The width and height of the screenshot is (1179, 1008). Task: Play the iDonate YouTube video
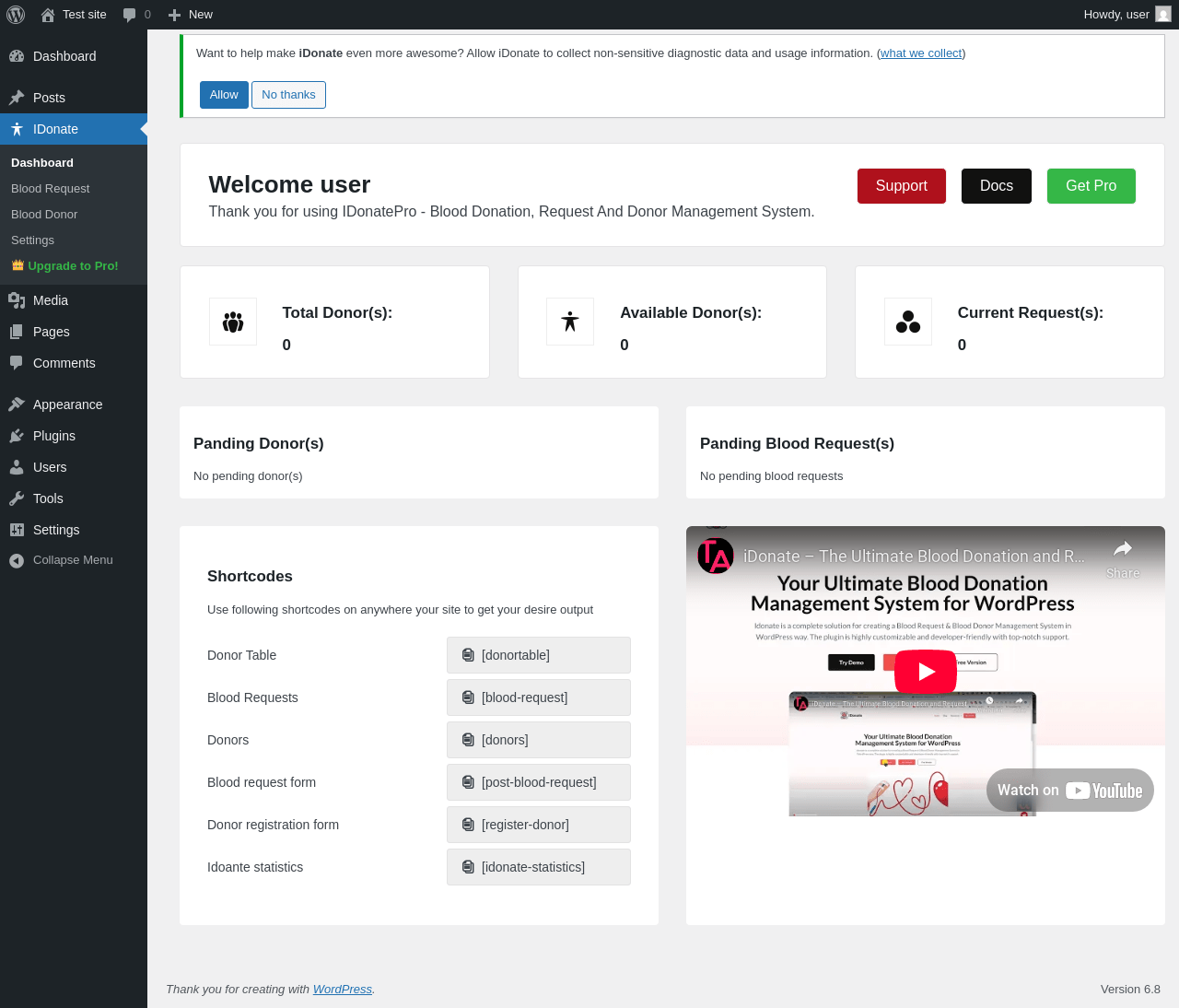926,672
